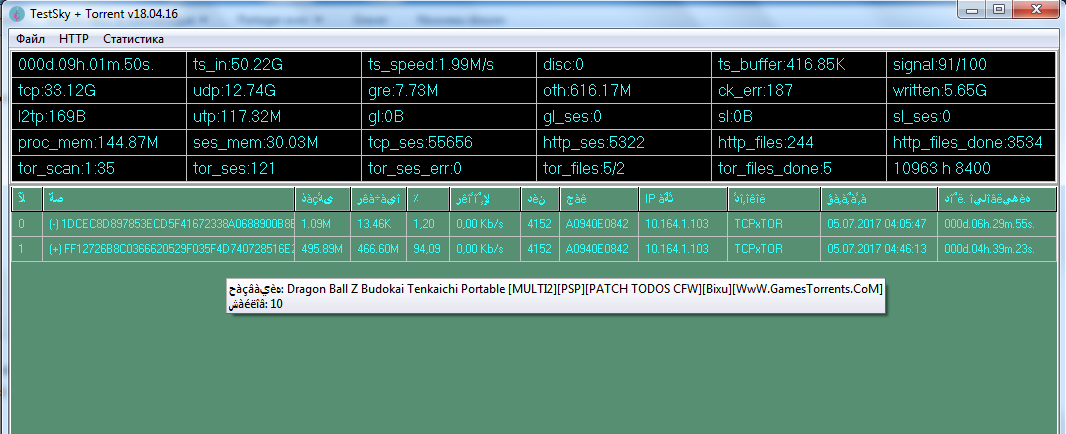Click the http_files_done:3534 stat cell
Image resolution: width=1066 pixels, height=434 pixels.
pos(969,143)
